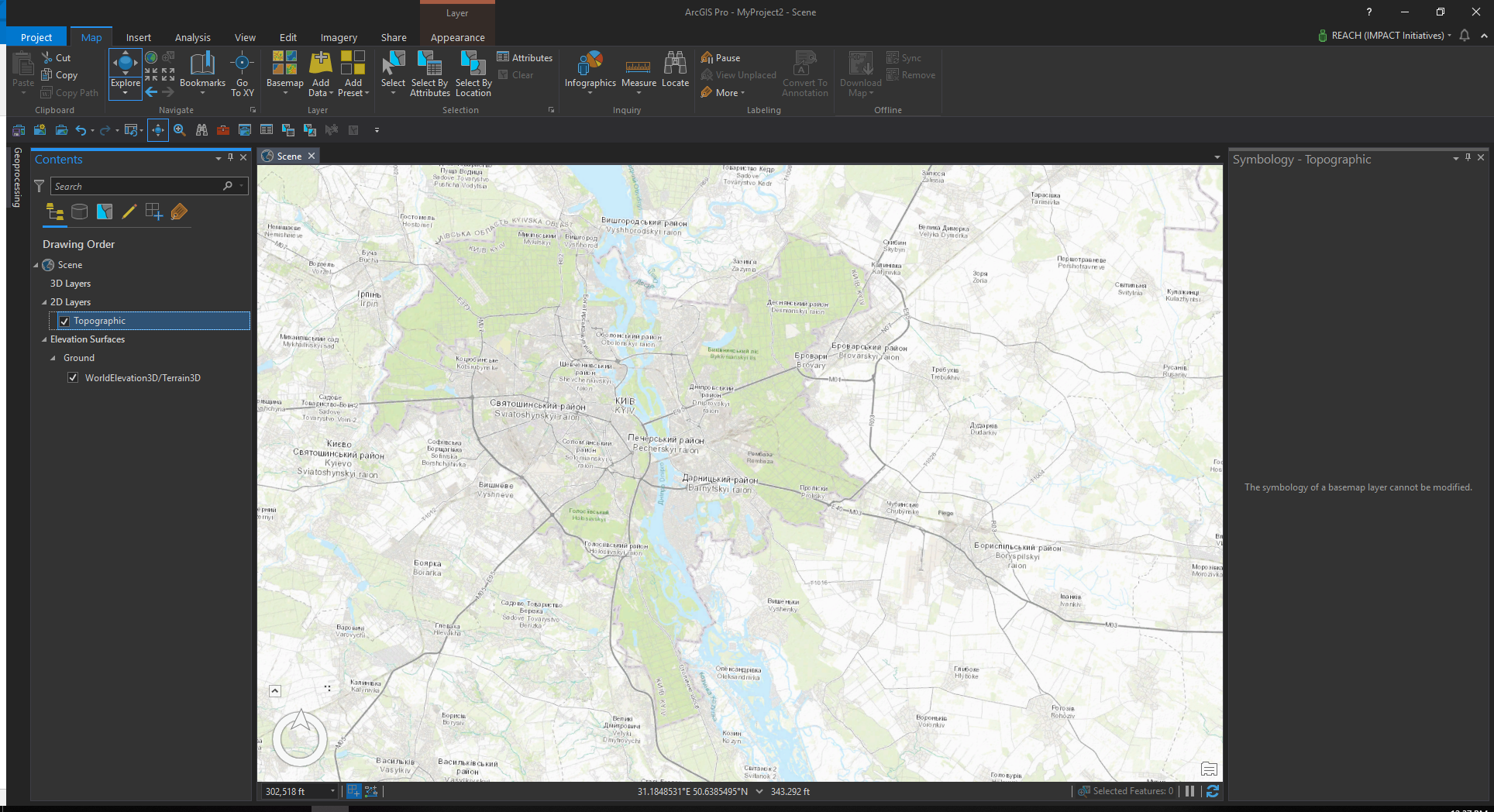Open the map scale dropdown
The image size is (1494, 812).
click(333, 791)
